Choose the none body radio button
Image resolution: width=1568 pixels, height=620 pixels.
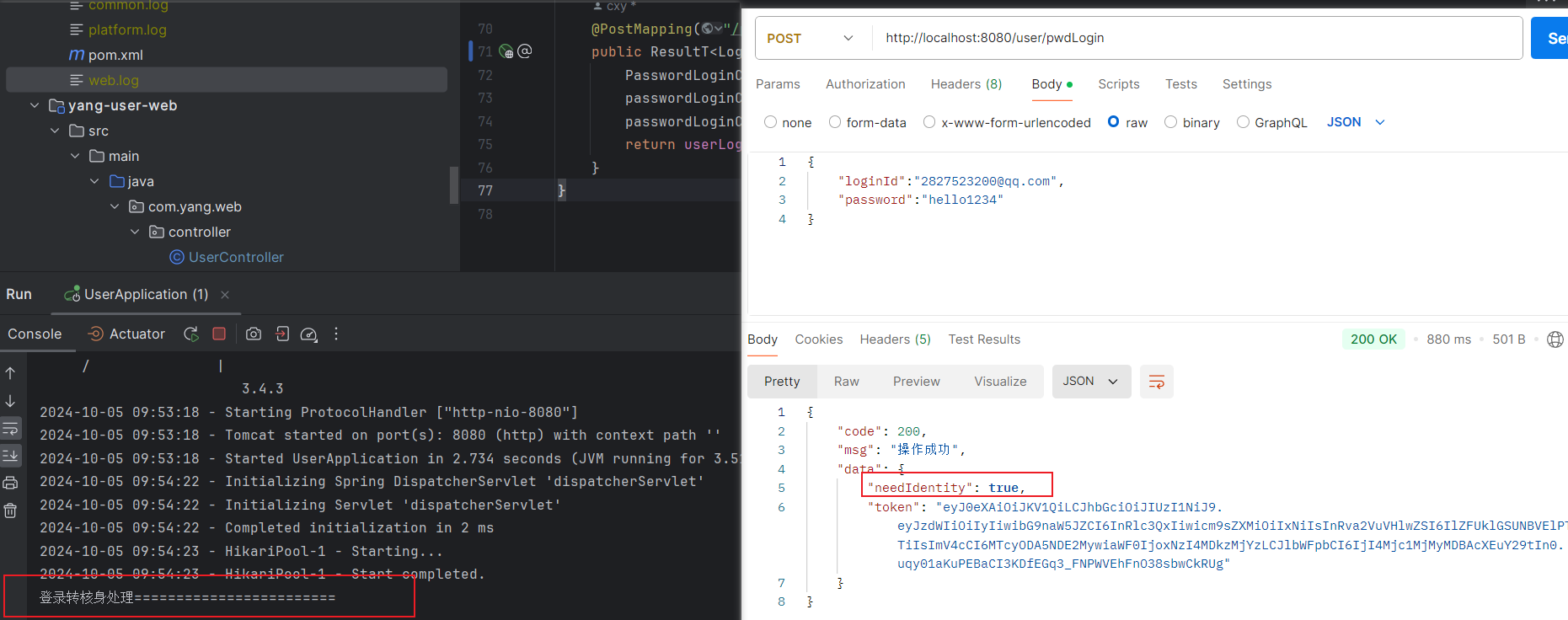point(770,122)
